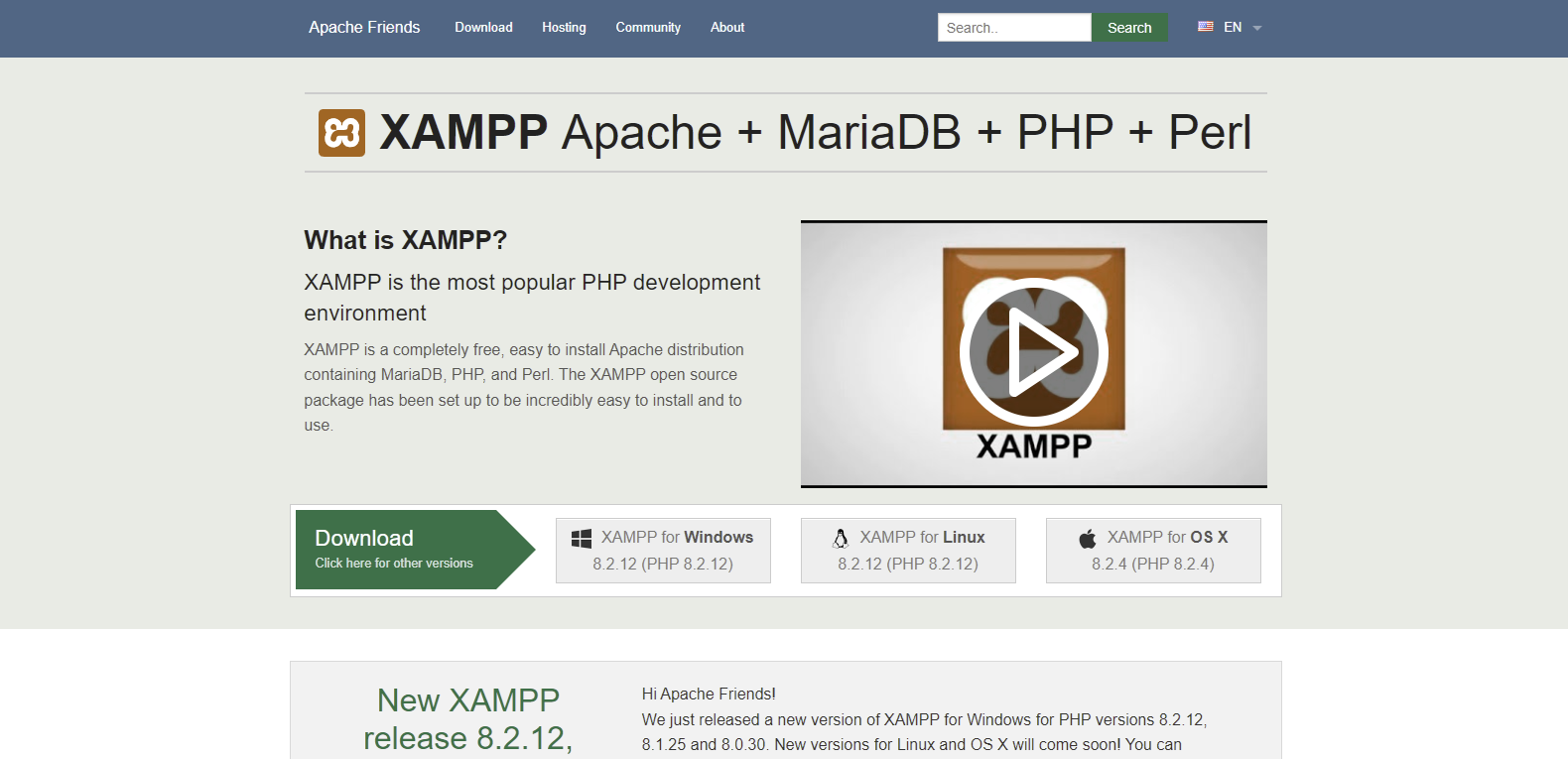Download XAMPP for Linux 8.2.12

pyautogui.click(x=908, y=551)
